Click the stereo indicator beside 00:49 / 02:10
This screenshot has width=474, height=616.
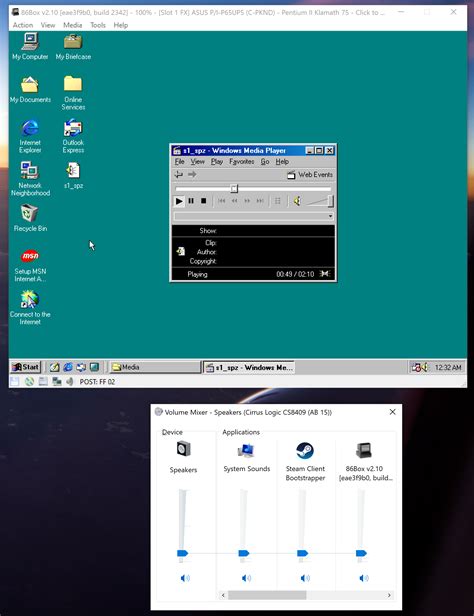[x=324, y=273]
